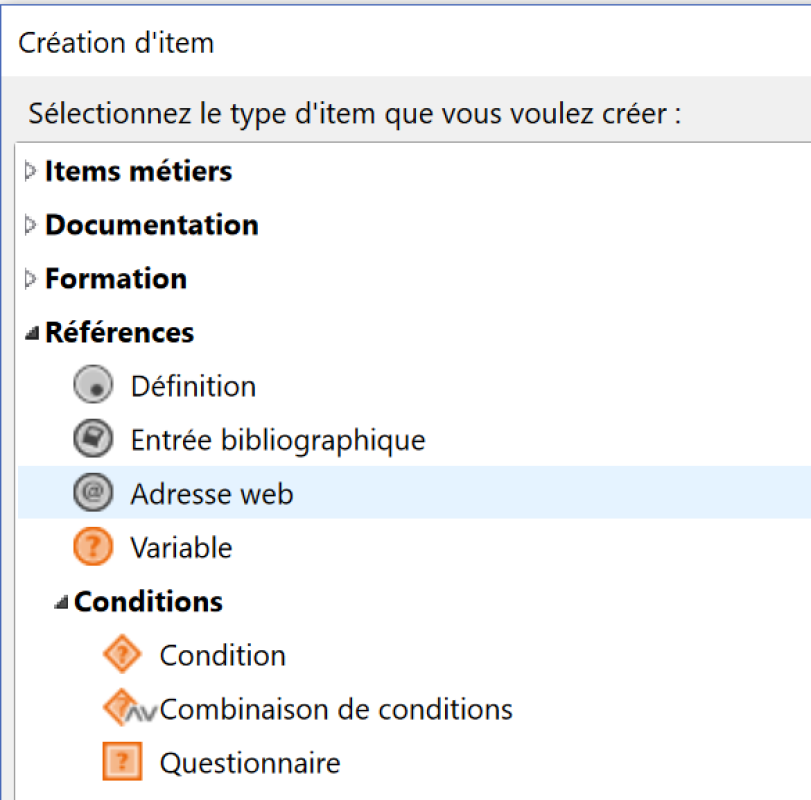Select the Entrée bibliographique label
Image resolution: width=811 pixels, height=800 pixels.
(277, 440)
